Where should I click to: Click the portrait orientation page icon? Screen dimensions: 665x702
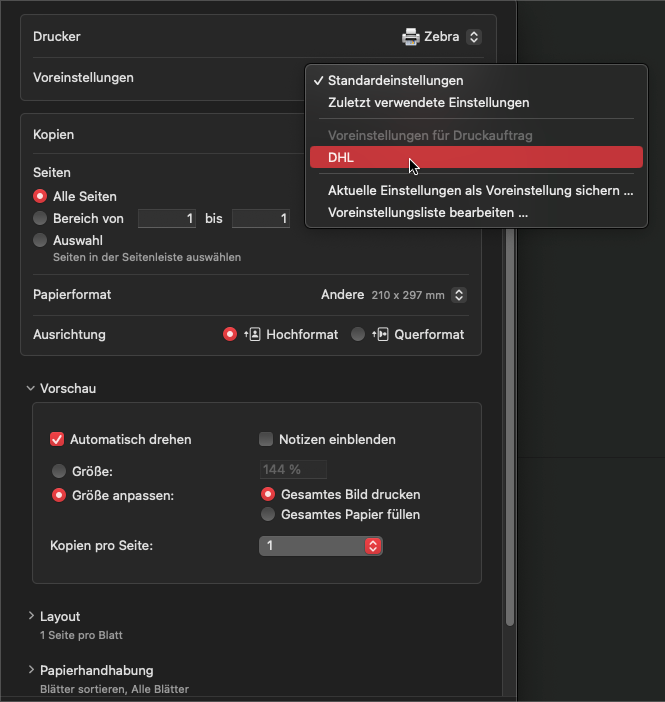252,335
